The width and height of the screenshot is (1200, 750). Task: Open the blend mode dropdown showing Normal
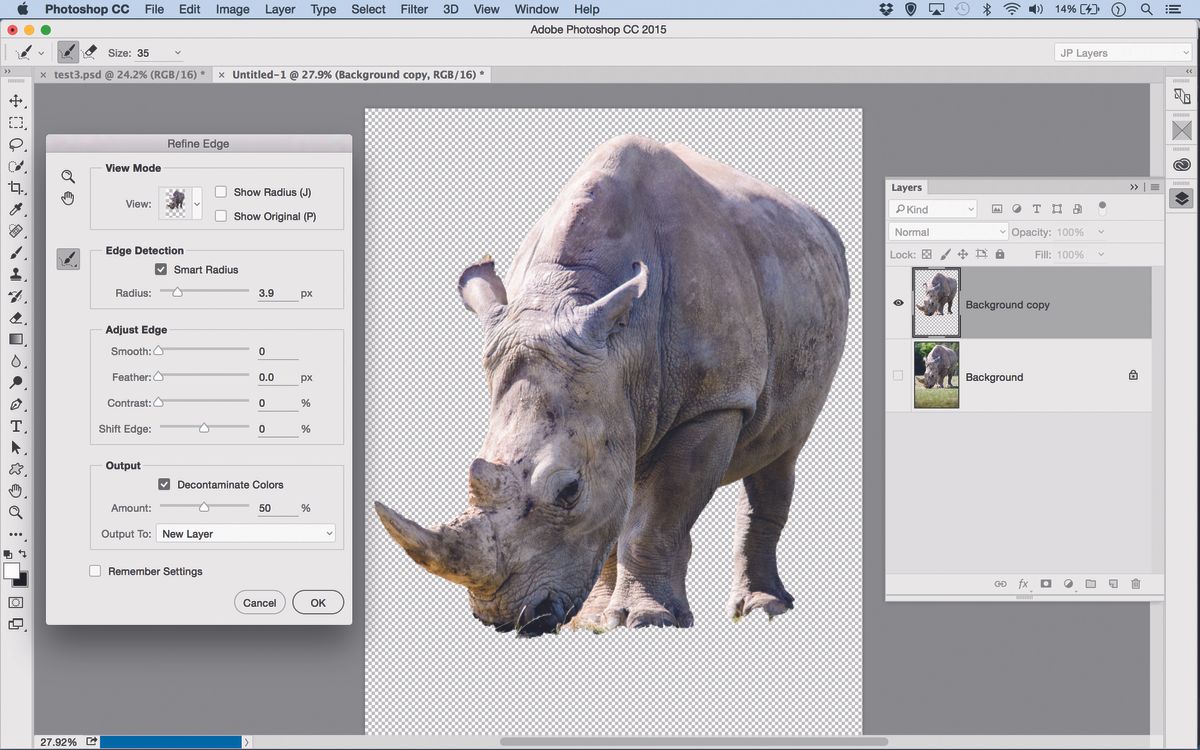(947, 231)
